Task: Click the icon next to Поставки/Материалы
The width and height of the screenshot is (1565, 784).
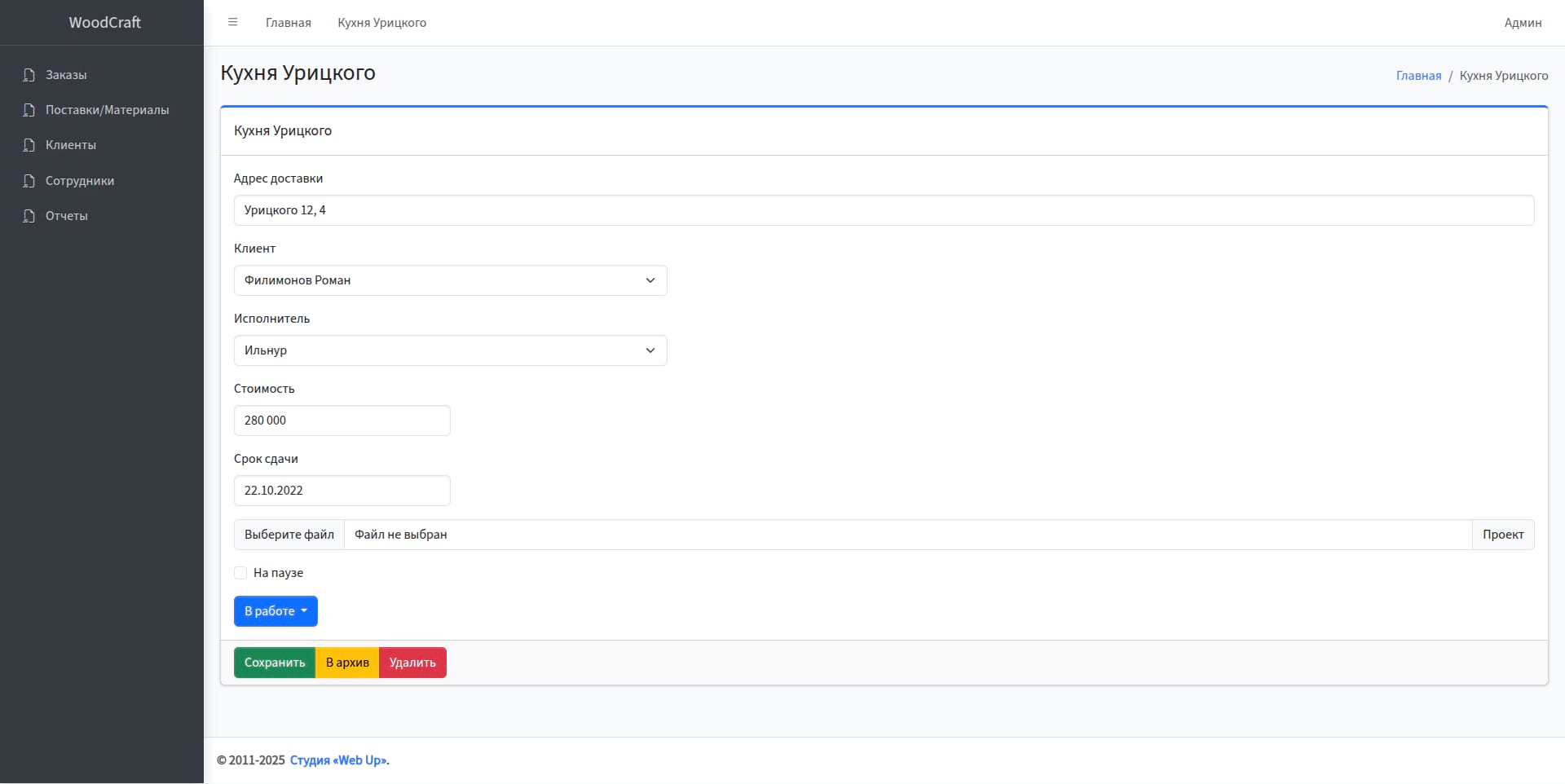Action: (29, 110)
